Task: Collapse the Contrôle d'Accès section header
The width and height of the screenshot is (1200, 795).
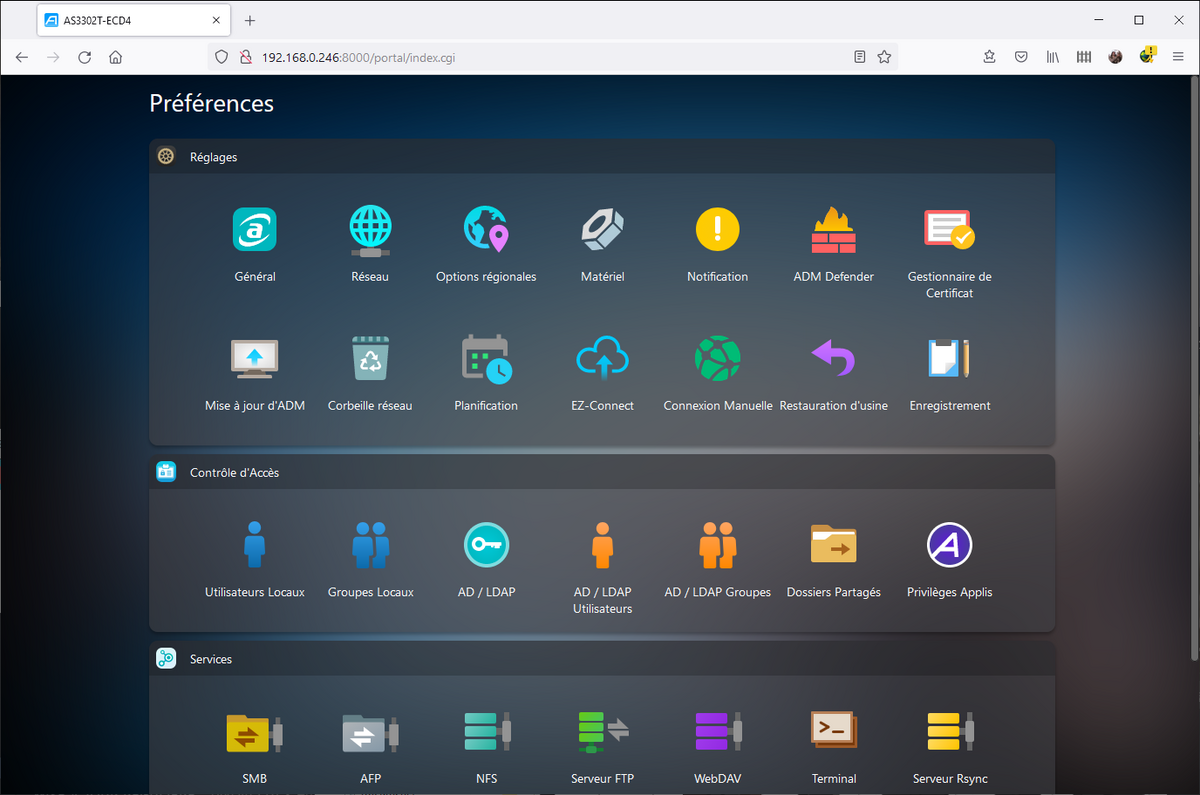Action: coord(602,472)
